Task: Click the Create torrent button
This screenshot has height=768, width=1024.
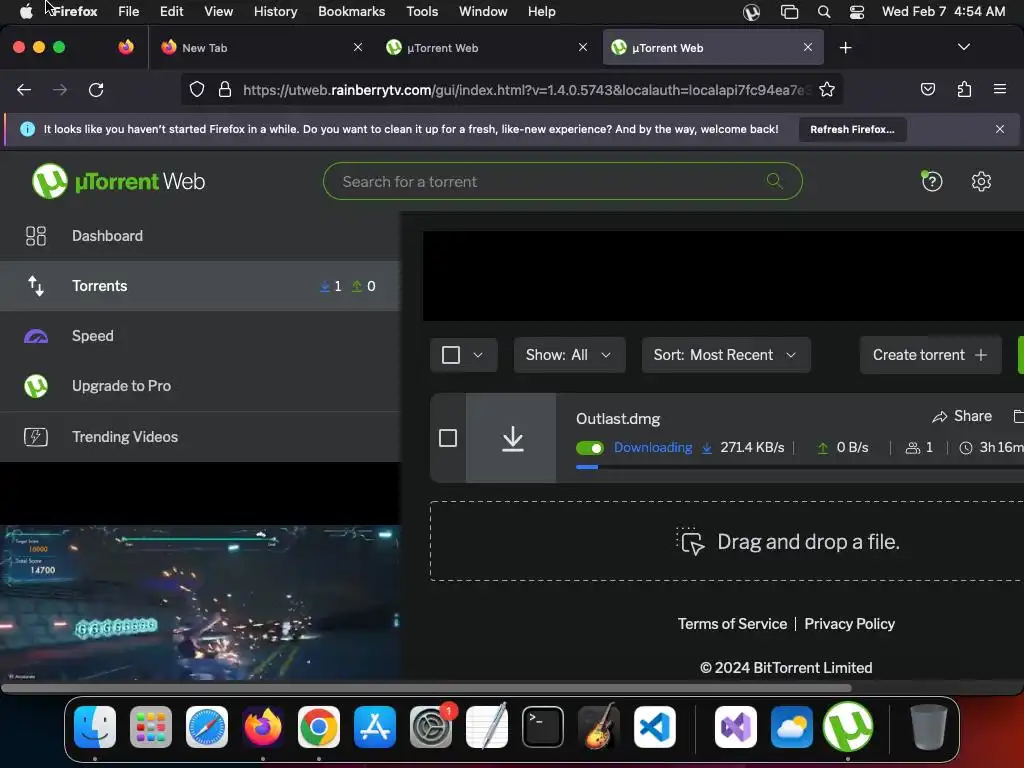Action: click(x=930, y=355)
